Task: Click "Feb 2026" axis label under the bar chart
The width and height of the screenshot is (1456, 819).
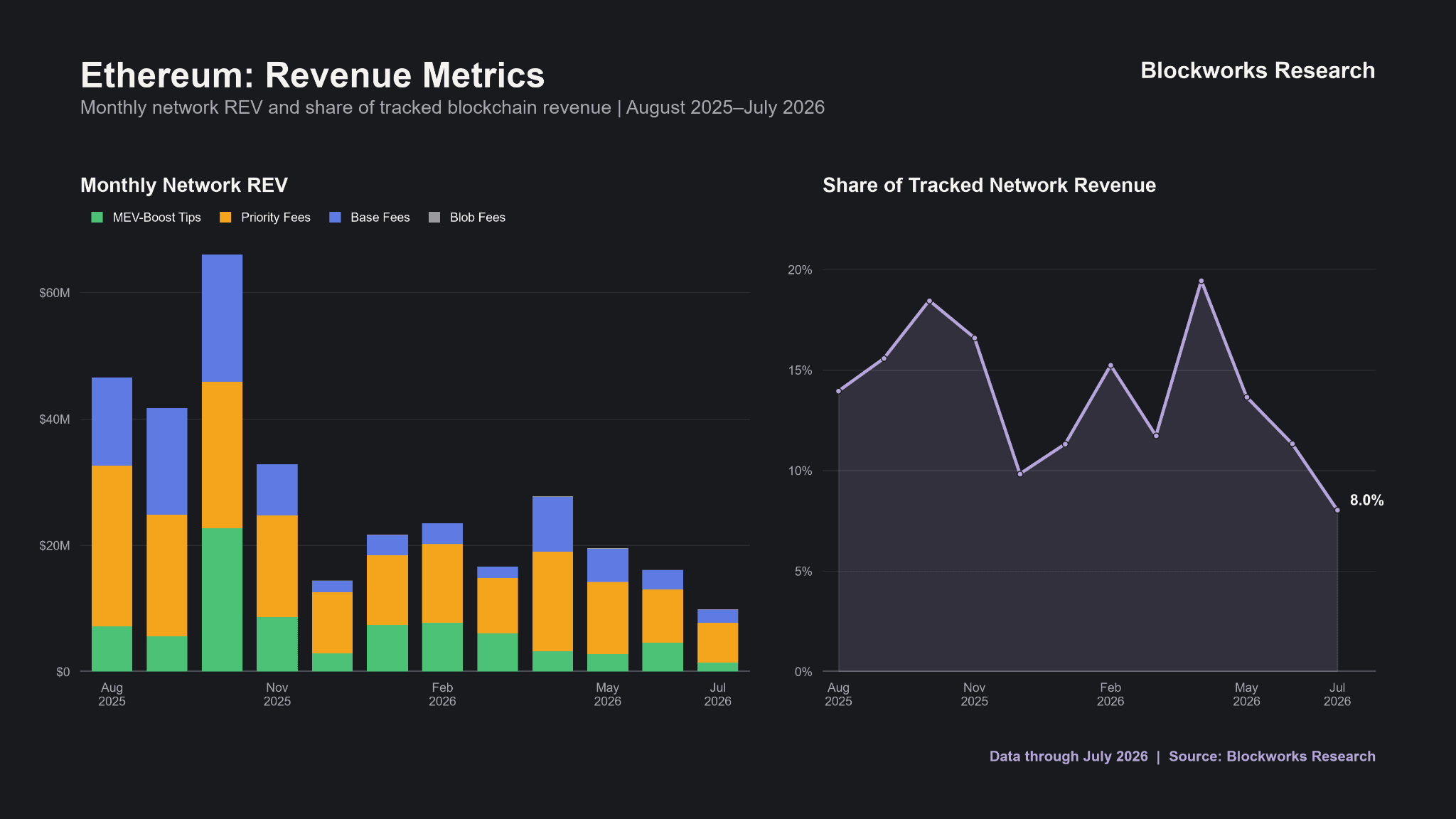Action: 442,695
